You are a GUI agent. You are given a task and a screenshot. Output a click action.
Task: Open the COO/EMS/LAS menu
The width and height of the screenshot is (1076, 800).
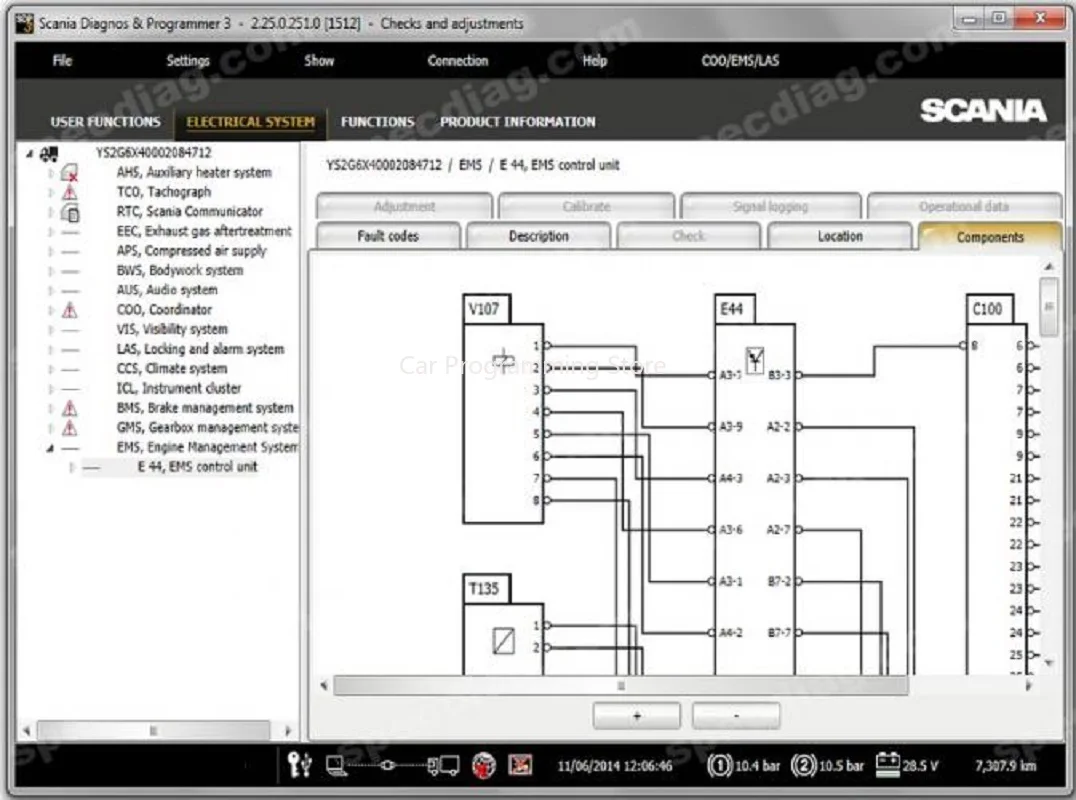pyautogui.click(x=740, y=60)
